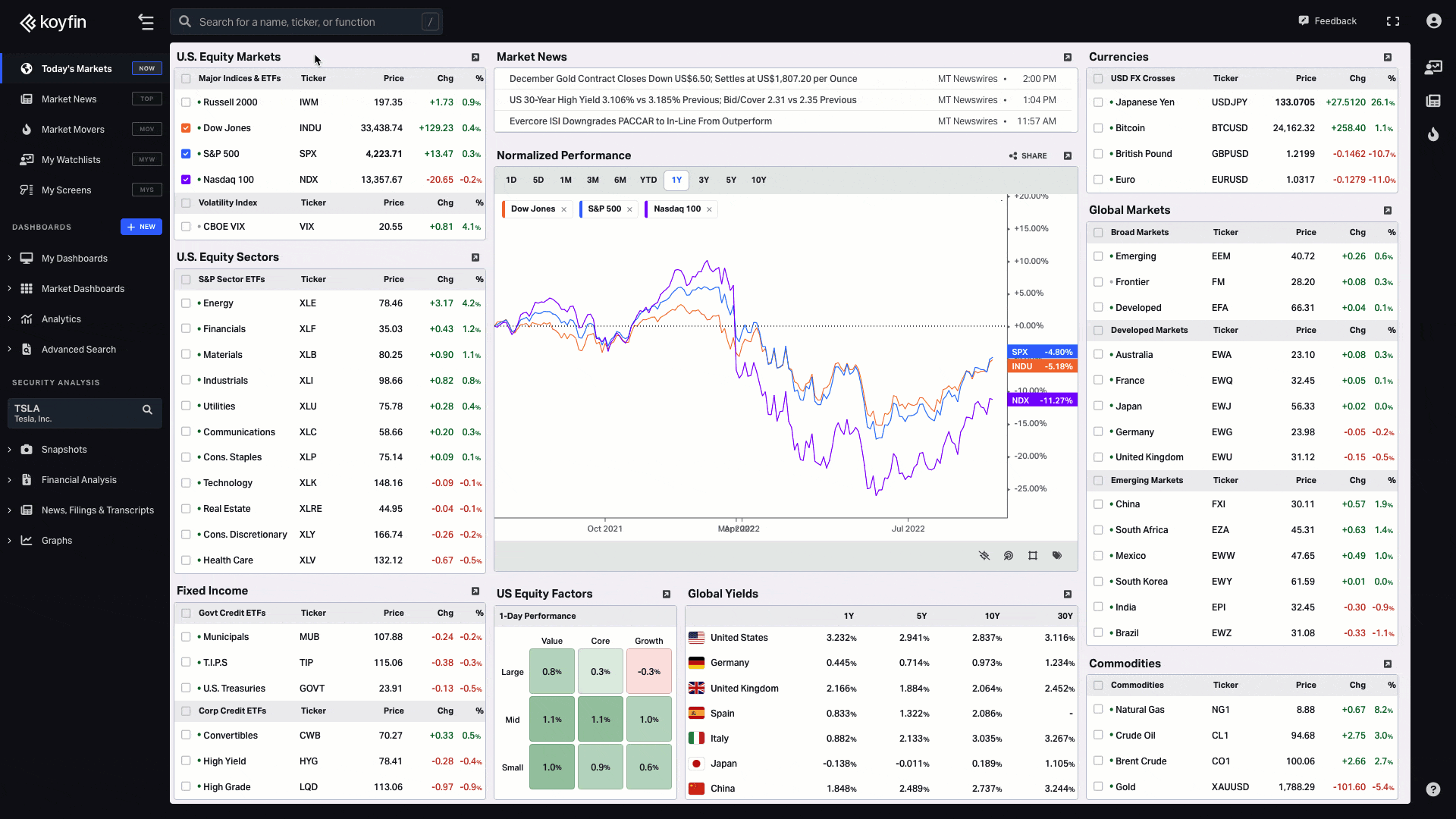Open the help question mark icon
The image size is (1456, 819).
tap(1432, 789)
